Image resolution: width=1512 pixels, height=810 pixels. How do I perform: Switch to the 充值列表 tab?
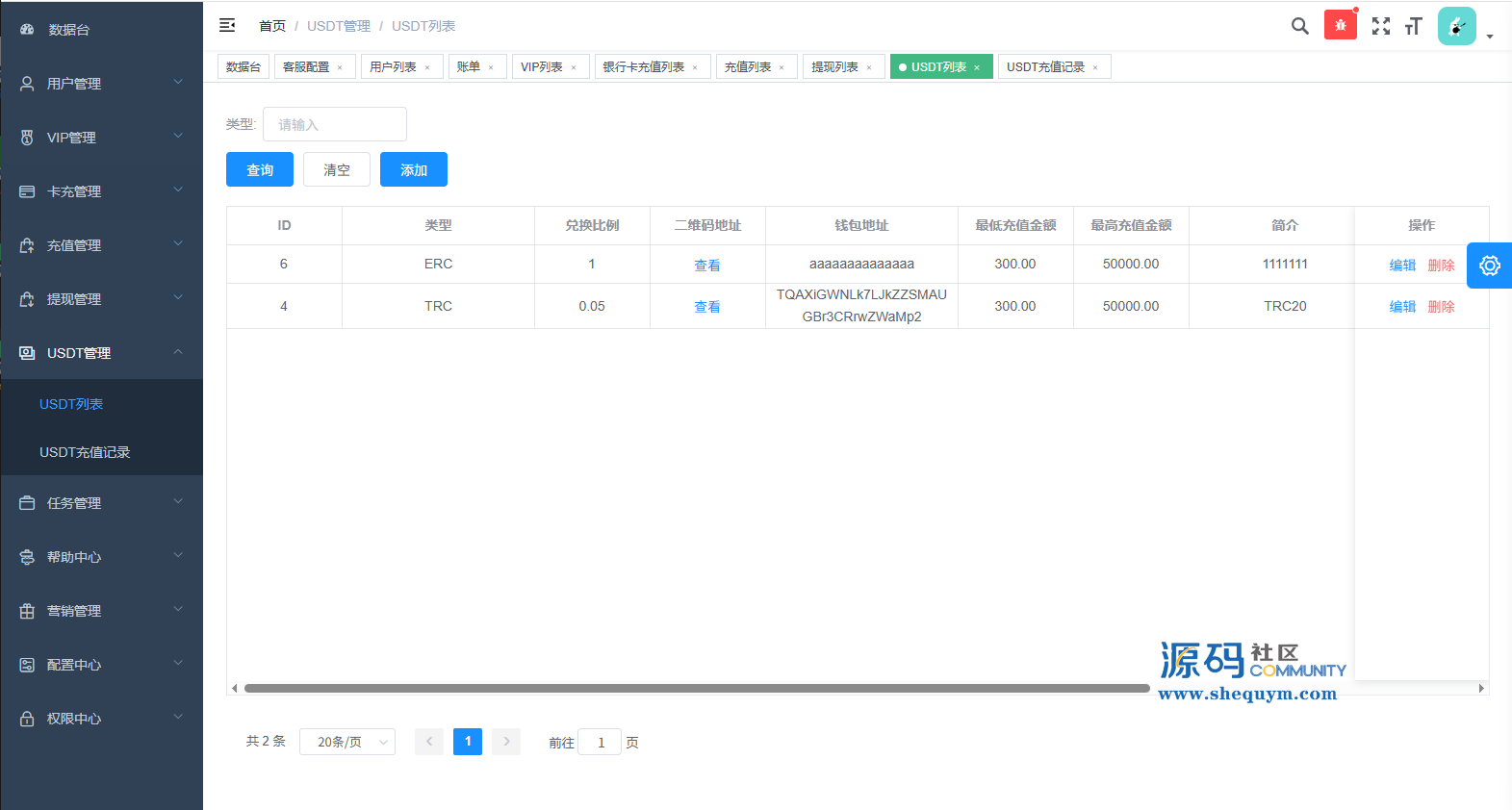pyautogui.click(x=748, y=66)
